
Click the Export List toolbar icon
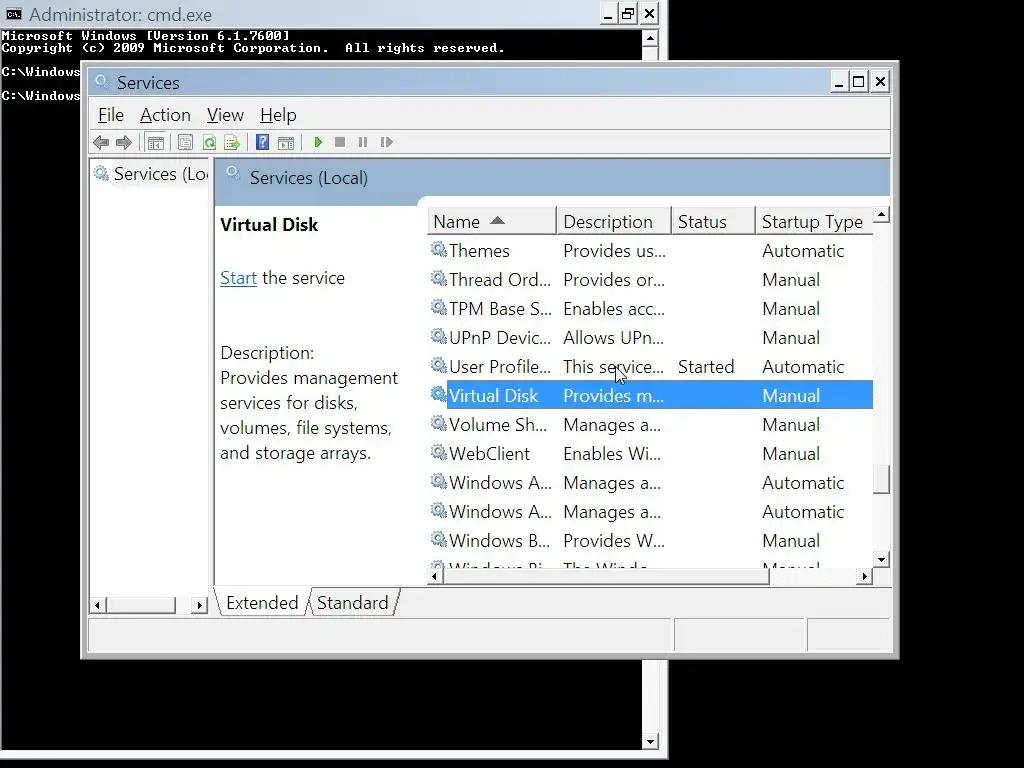tap(232, 142)
